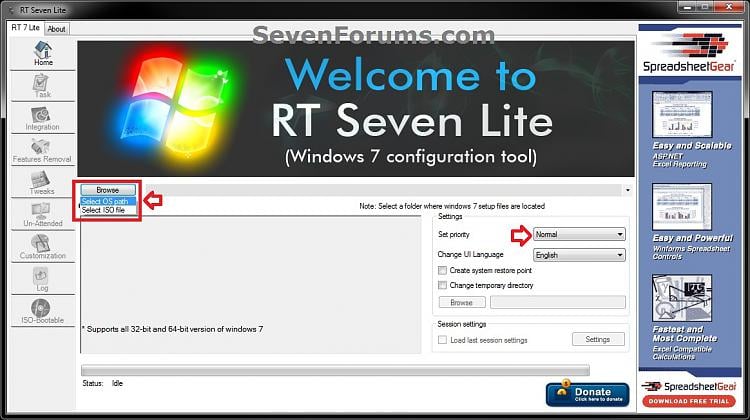Expand the source path dropdown arrow

(x=628, y=190)
